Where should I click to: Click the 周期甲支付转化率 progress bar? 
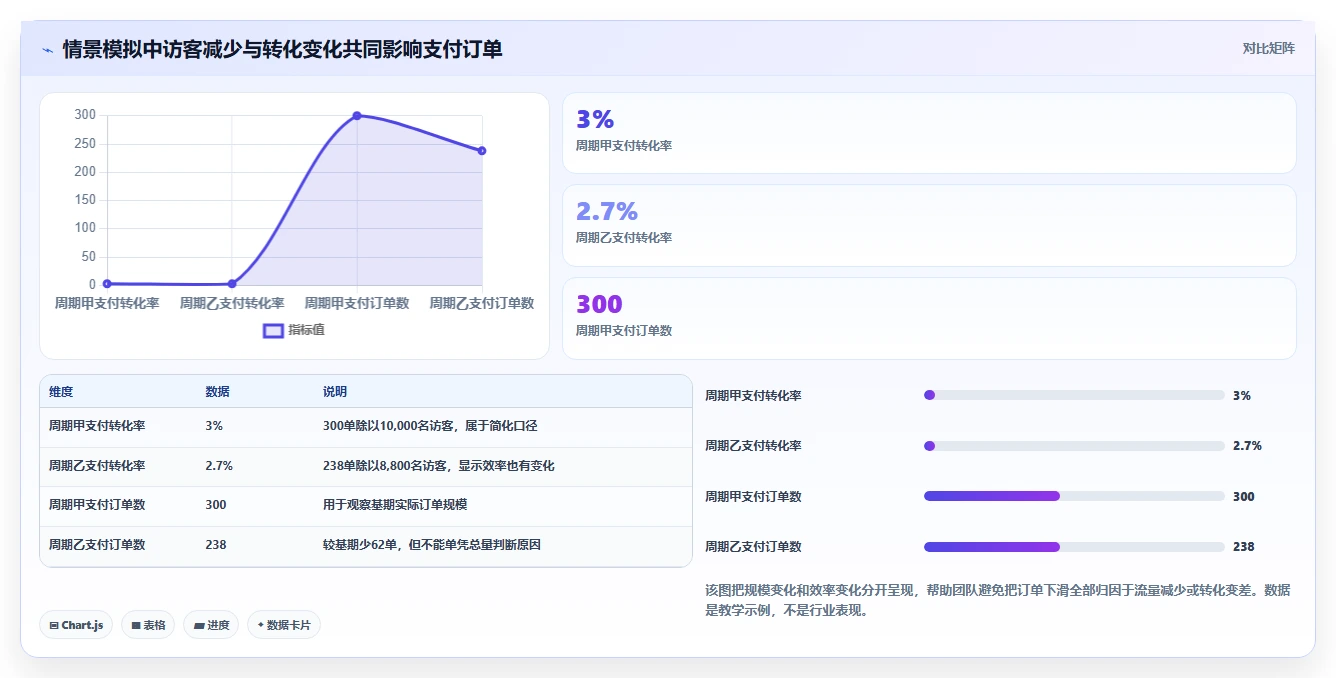[1074, 395]
